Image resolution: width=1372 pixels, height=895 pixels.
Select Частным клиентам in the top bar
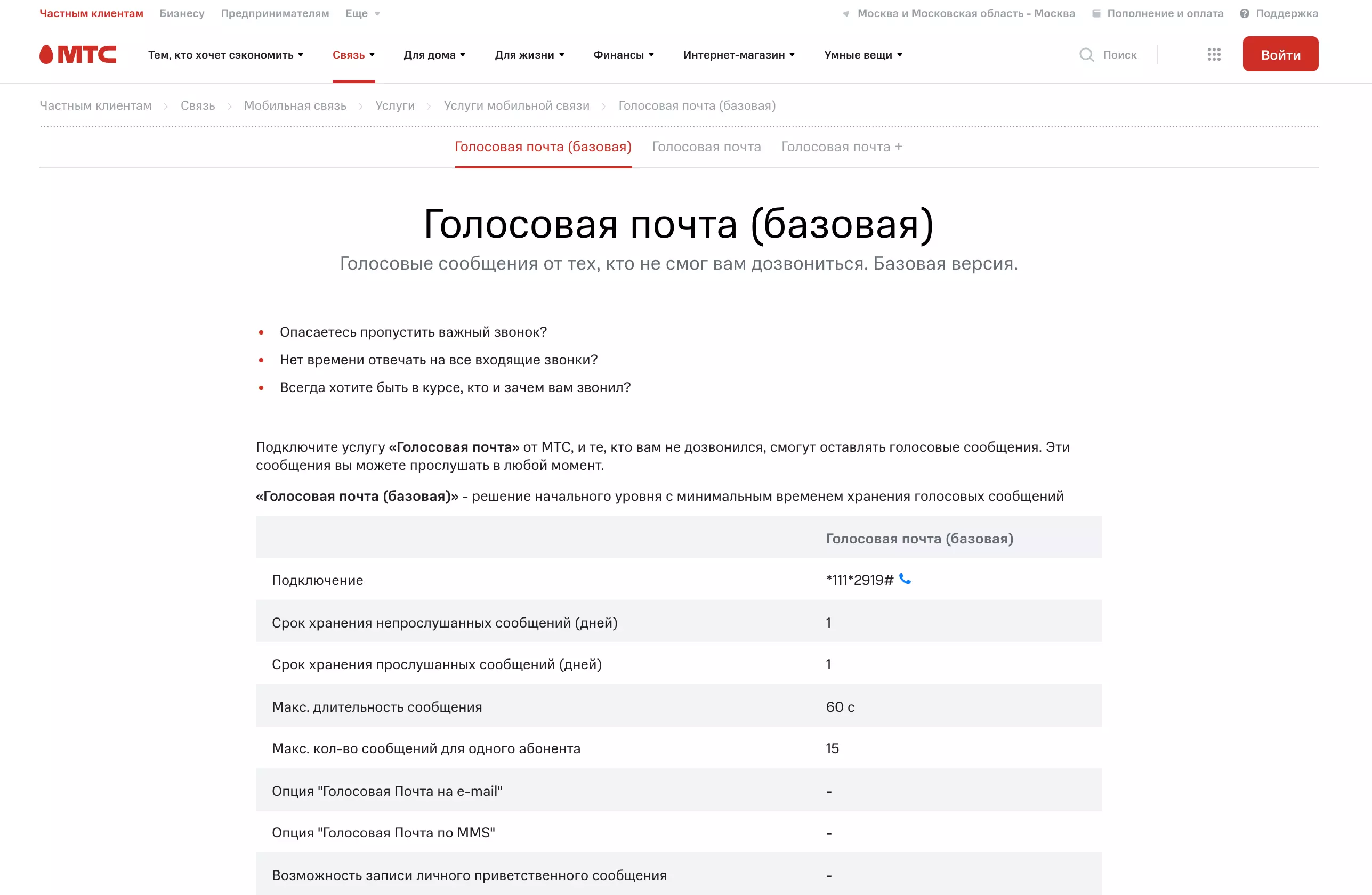91,13
